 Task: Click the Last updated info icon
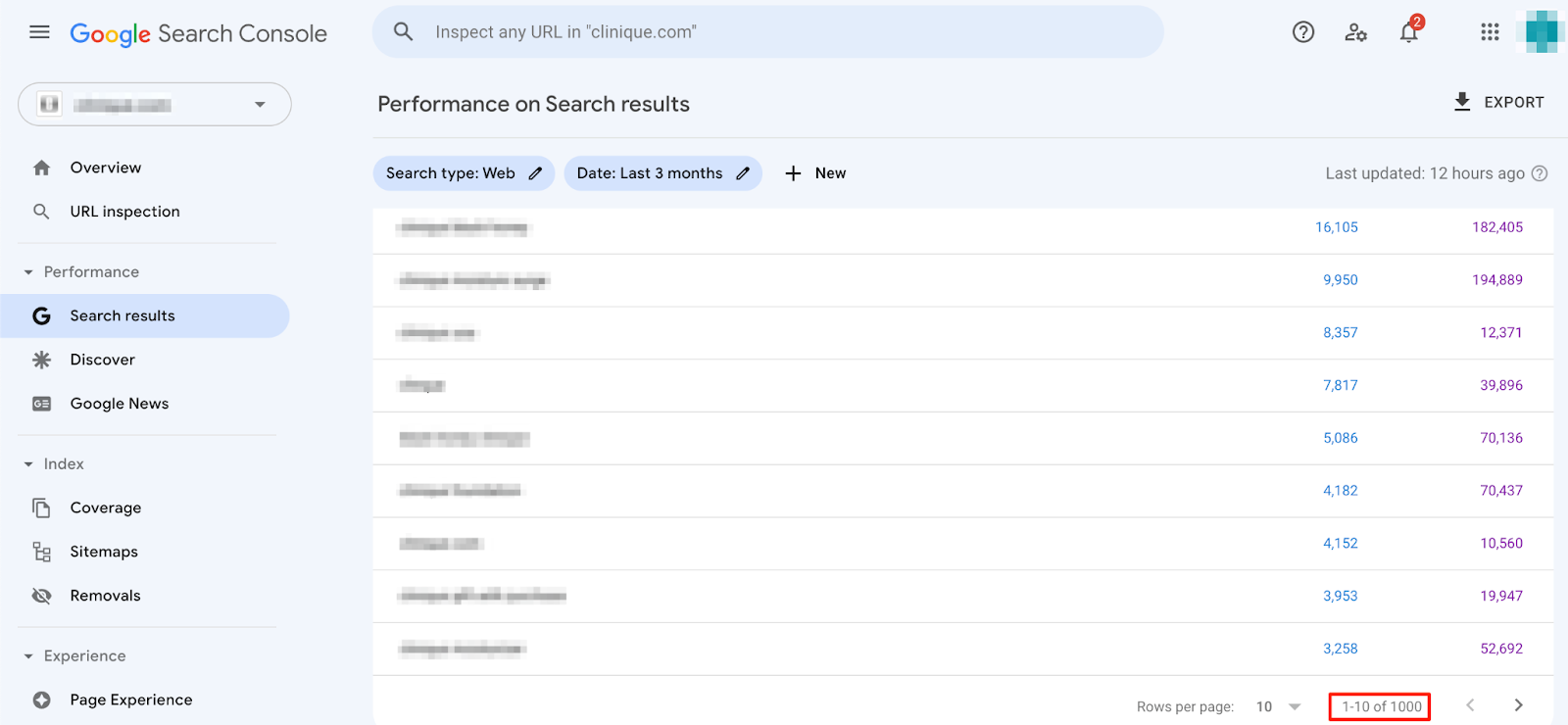[1540, 173]
